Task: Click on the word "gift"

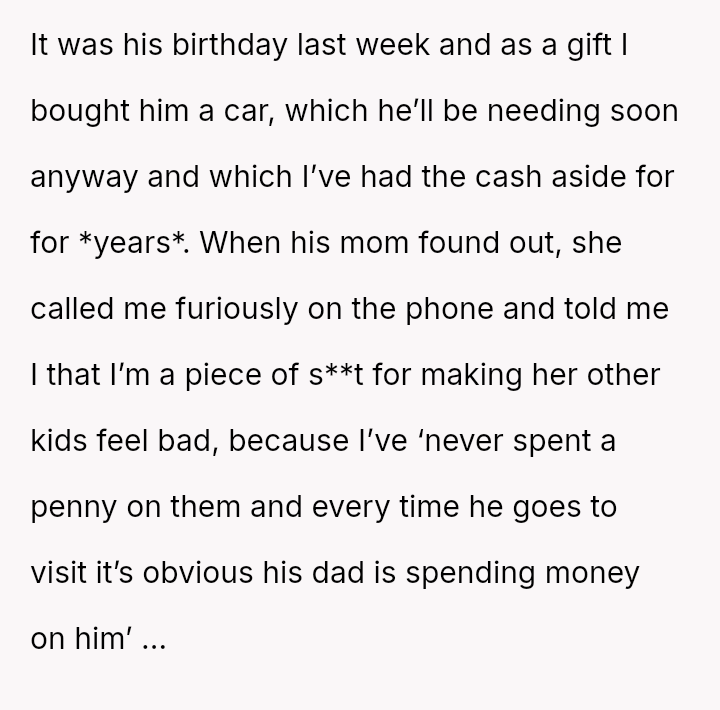Action: click(595, 45)
